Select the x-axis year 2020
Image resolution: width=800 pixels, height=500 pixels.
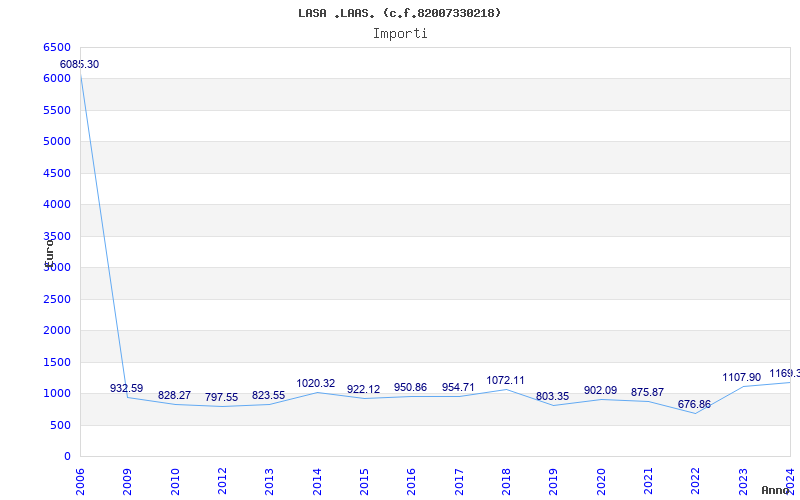pyautogui.click(x=601, y=482)
